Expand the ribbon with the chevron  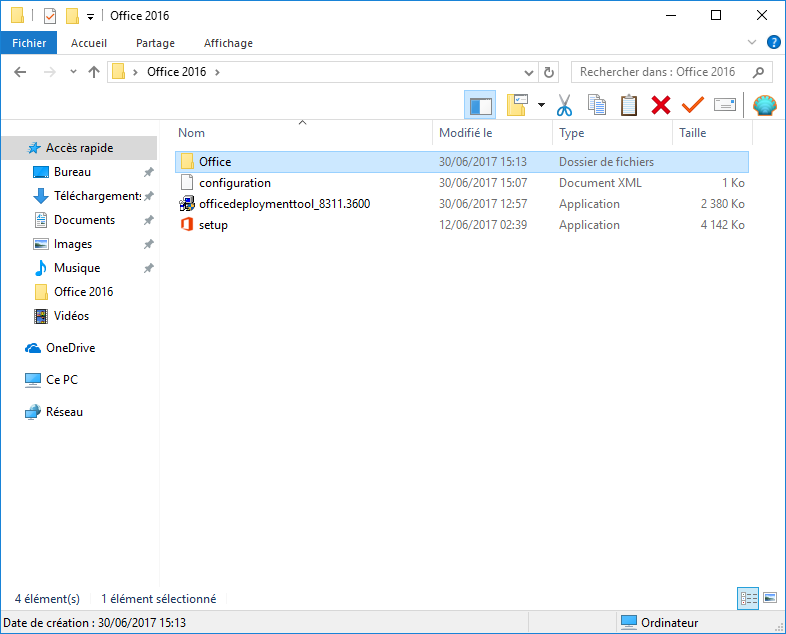752,42
